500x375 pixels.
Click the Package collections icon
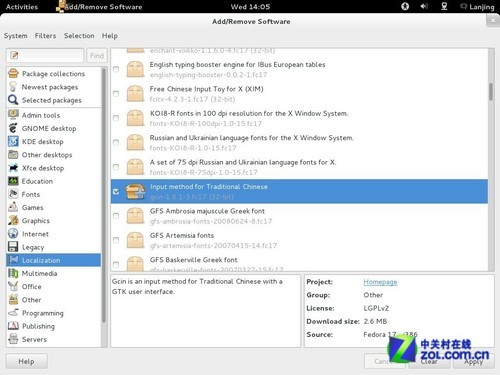click(13, 73)
